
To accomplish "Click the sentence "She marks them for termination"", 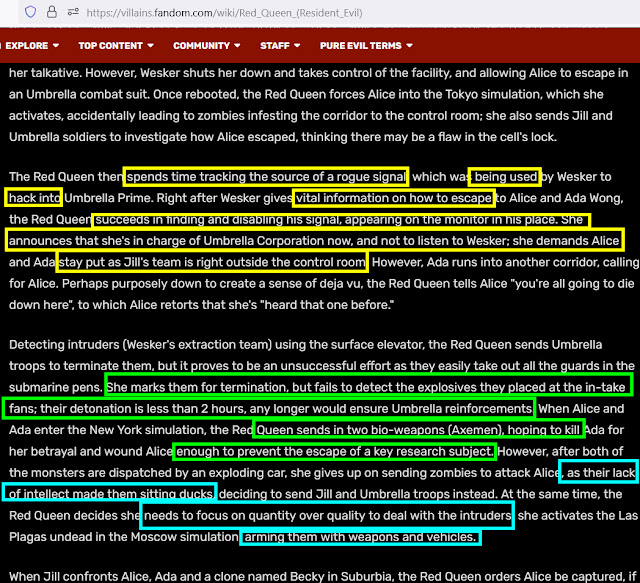I will (x=198, y=387).
